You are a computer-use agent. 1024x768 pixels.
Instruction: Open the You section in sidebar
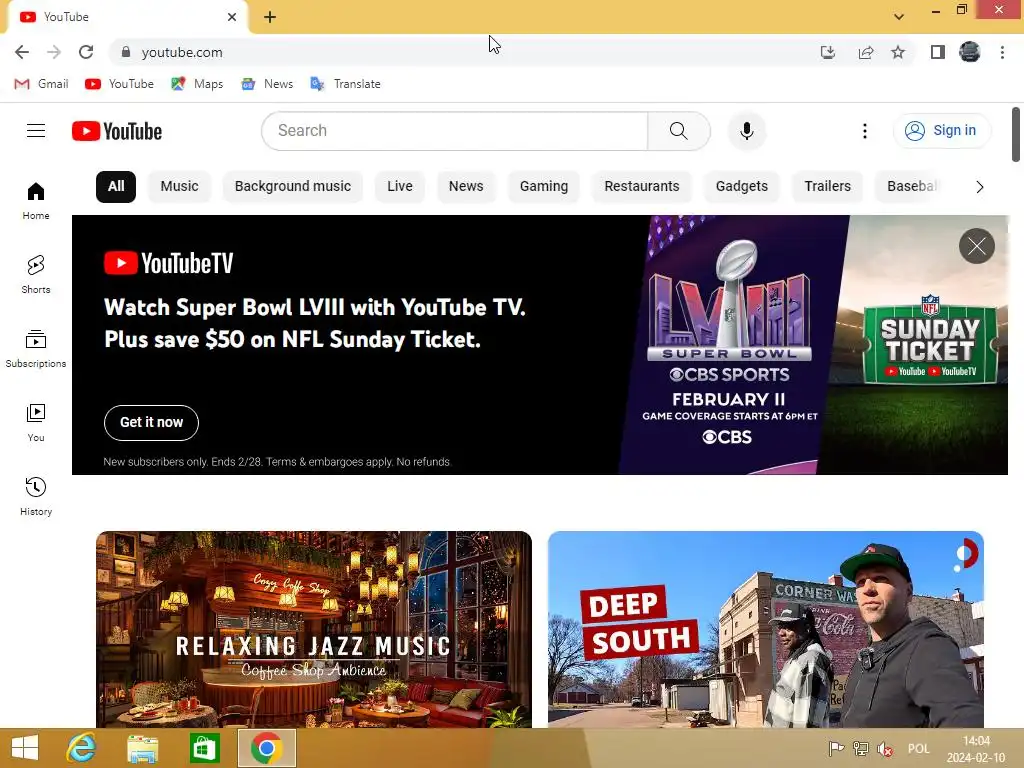tap(36, 423)
